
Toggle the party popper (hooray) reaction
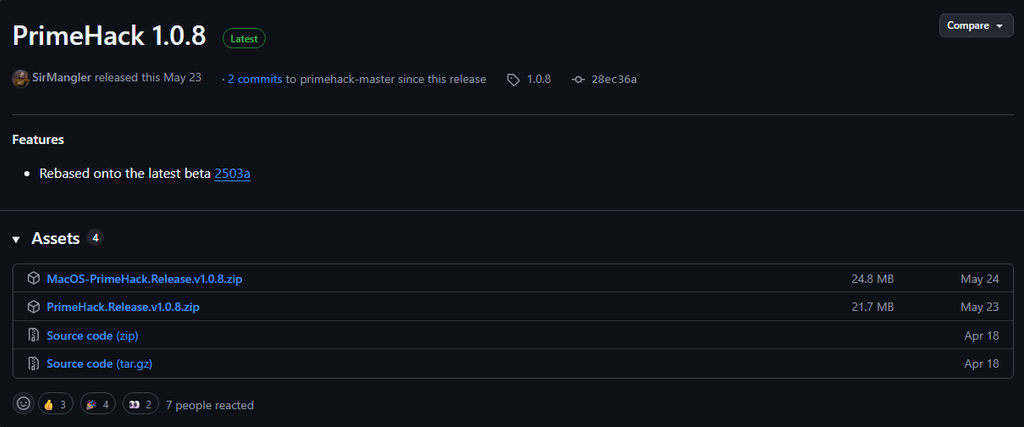coord(97,405)
